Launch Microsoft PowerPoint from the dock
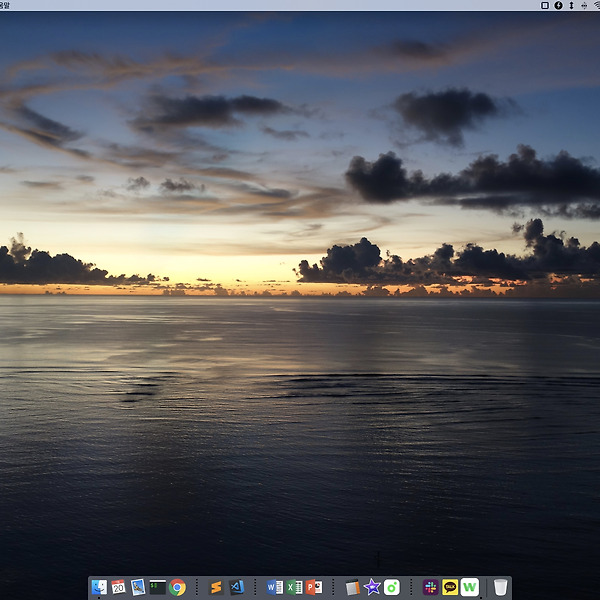This screenshot has height=600, width=600. tap(314, 587)
